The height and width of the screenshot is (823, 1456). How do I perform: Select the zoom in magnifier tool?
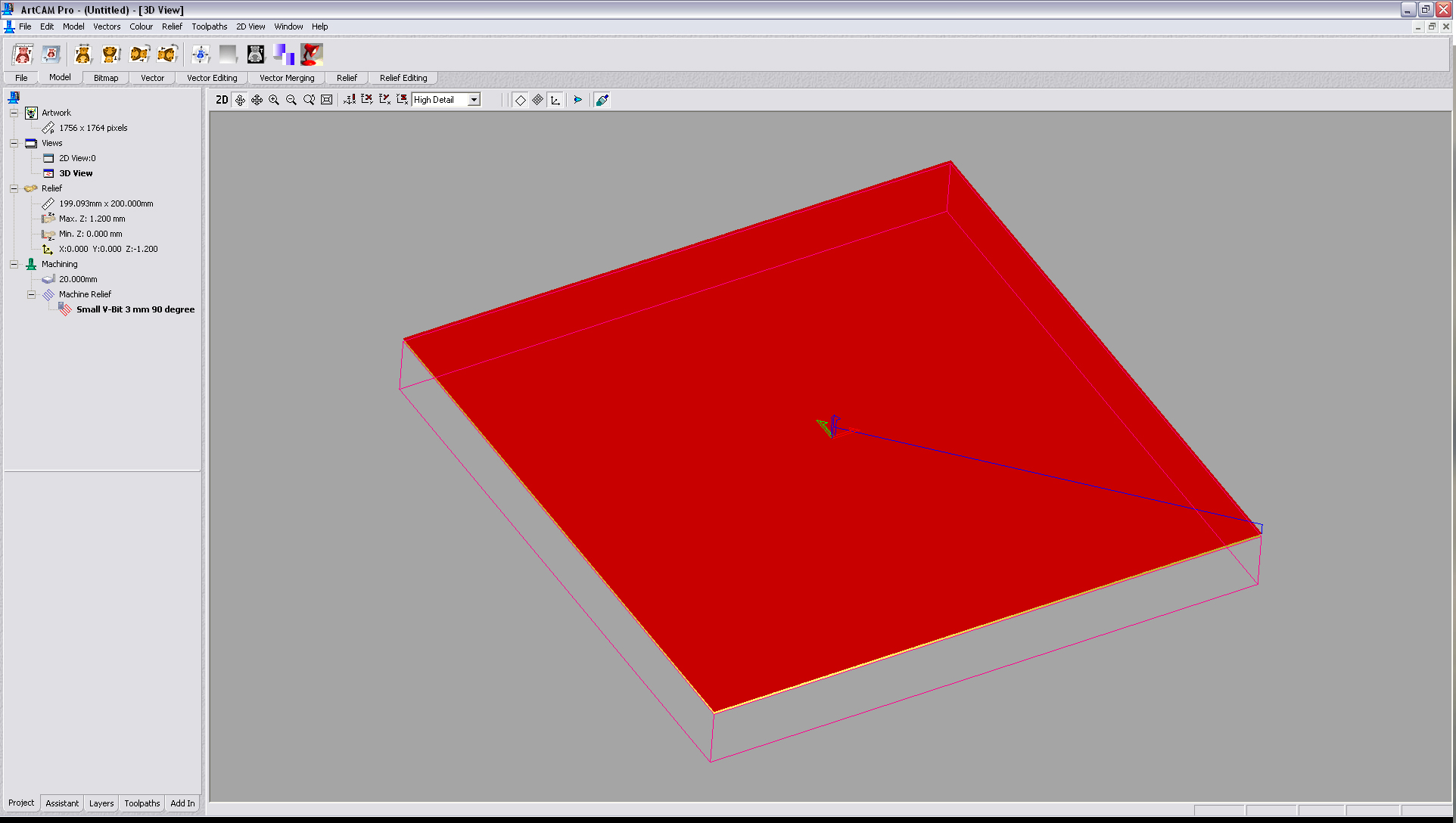(x=274, y=100)
